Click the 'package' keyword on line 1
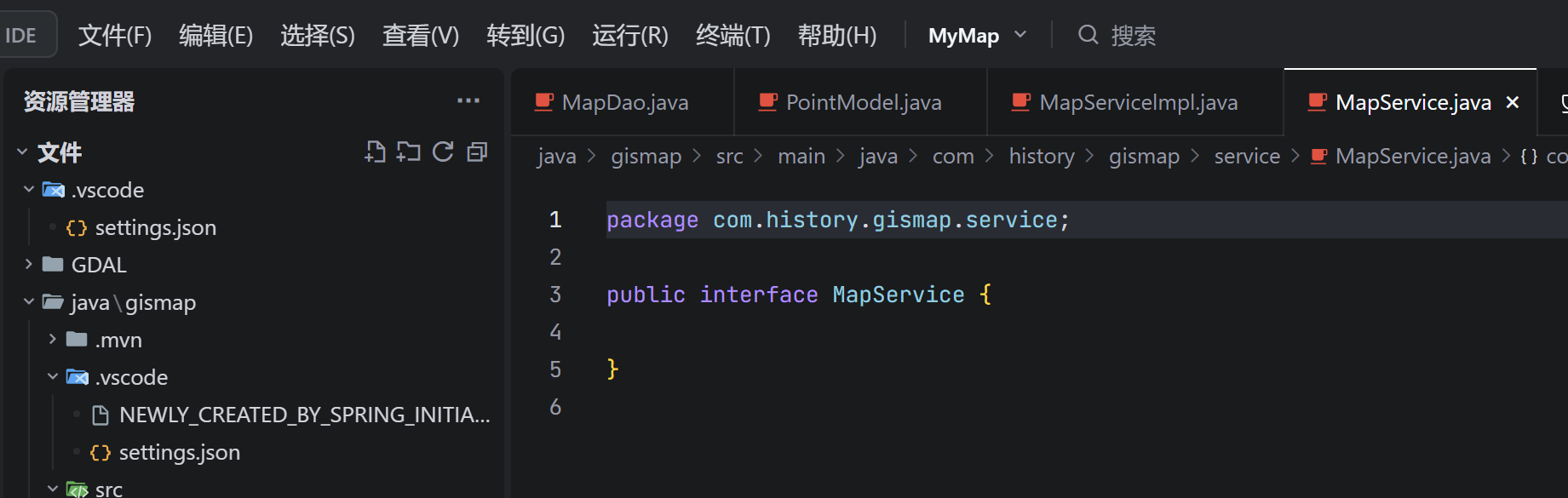Image resolution: width=1568 pixels, height=498 pixels. tap(652, 220)
